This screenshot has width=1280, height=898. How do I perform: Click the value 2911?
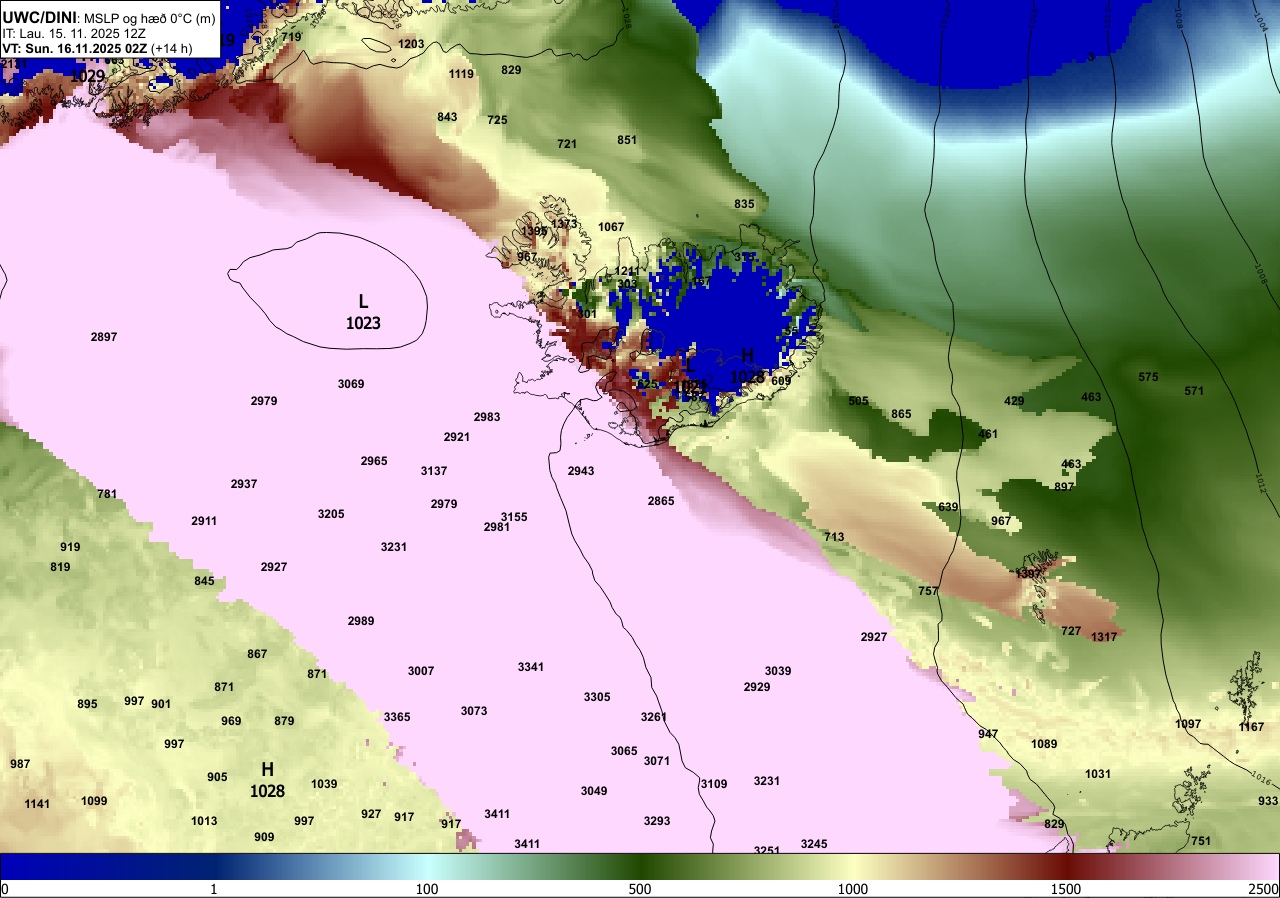(x=204, y=521)
